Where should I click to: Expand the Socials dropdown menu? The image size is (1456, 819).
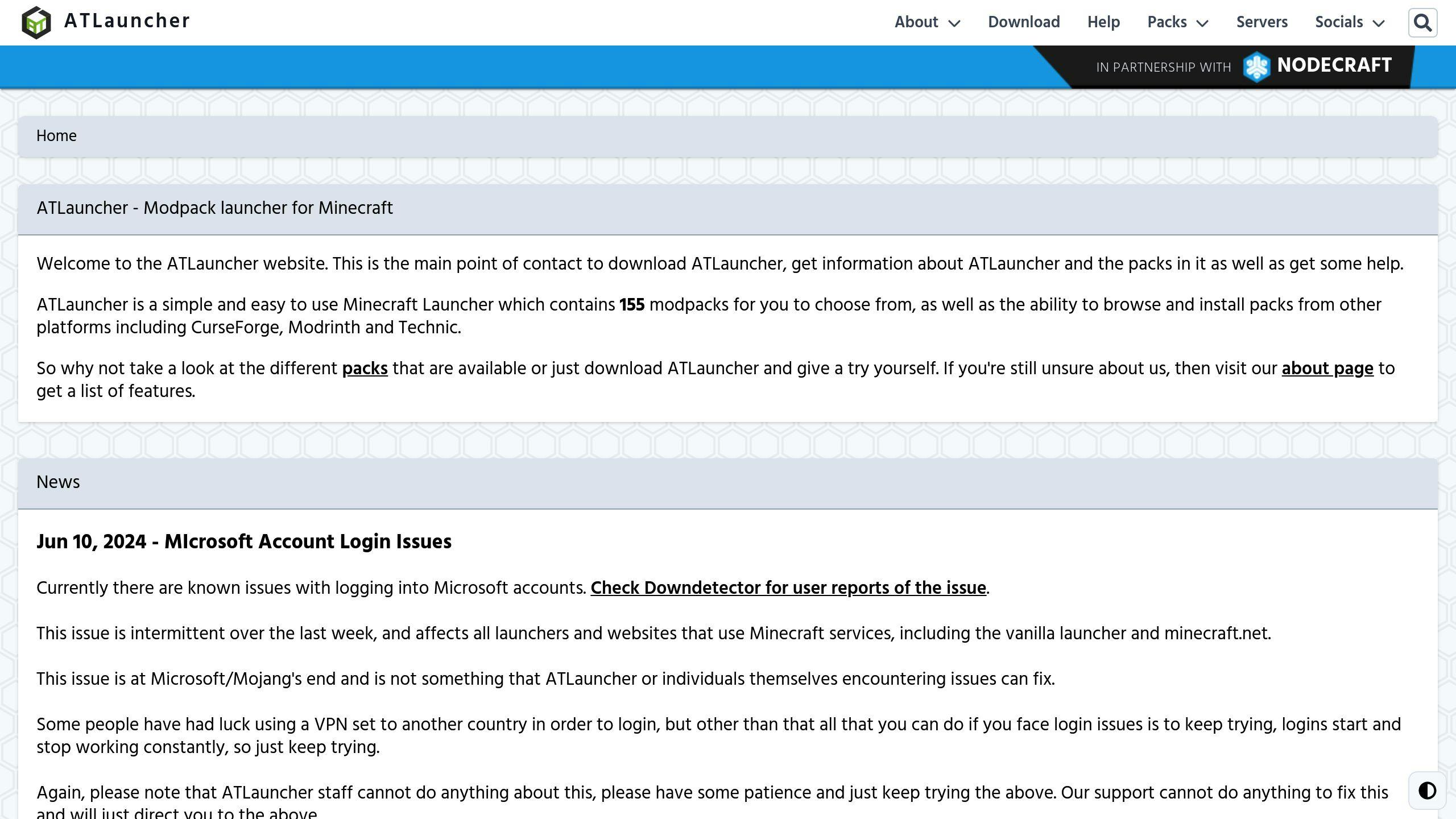pos(1350,22)
